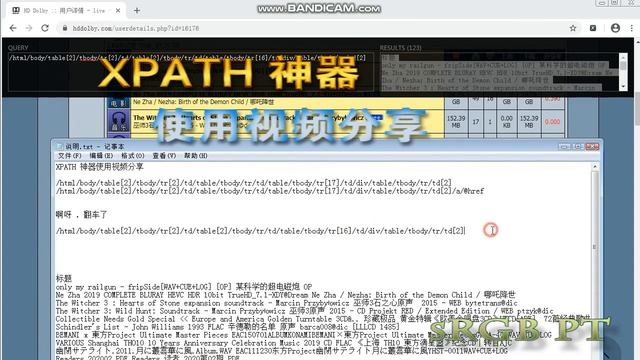Open Notepad's 帮助(H) menu
Image resolution: width=640 pixels, height=360 pixels.
click(x=196, y=156)
